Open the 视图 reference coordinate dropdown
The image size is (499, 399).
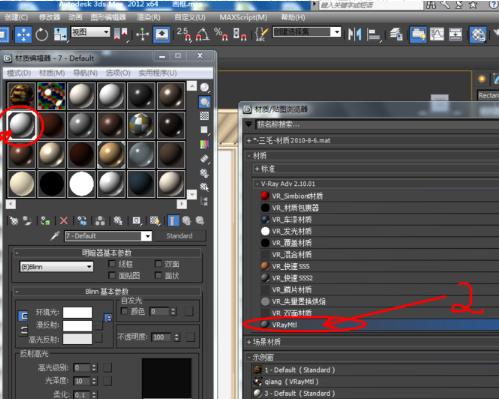tap(91, 32)
